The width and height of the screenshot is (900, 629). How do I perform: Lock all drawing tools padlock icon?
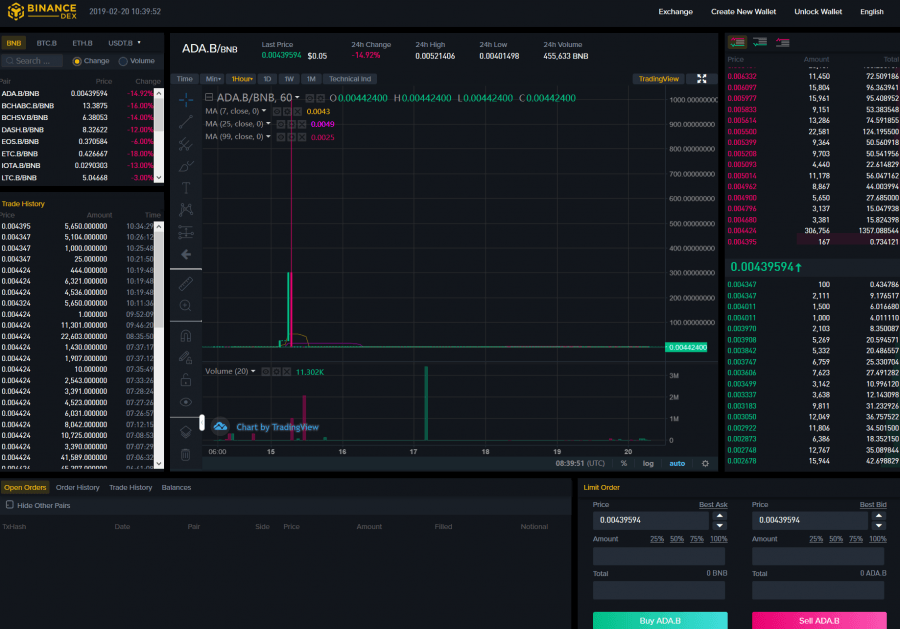coord(185,380)
